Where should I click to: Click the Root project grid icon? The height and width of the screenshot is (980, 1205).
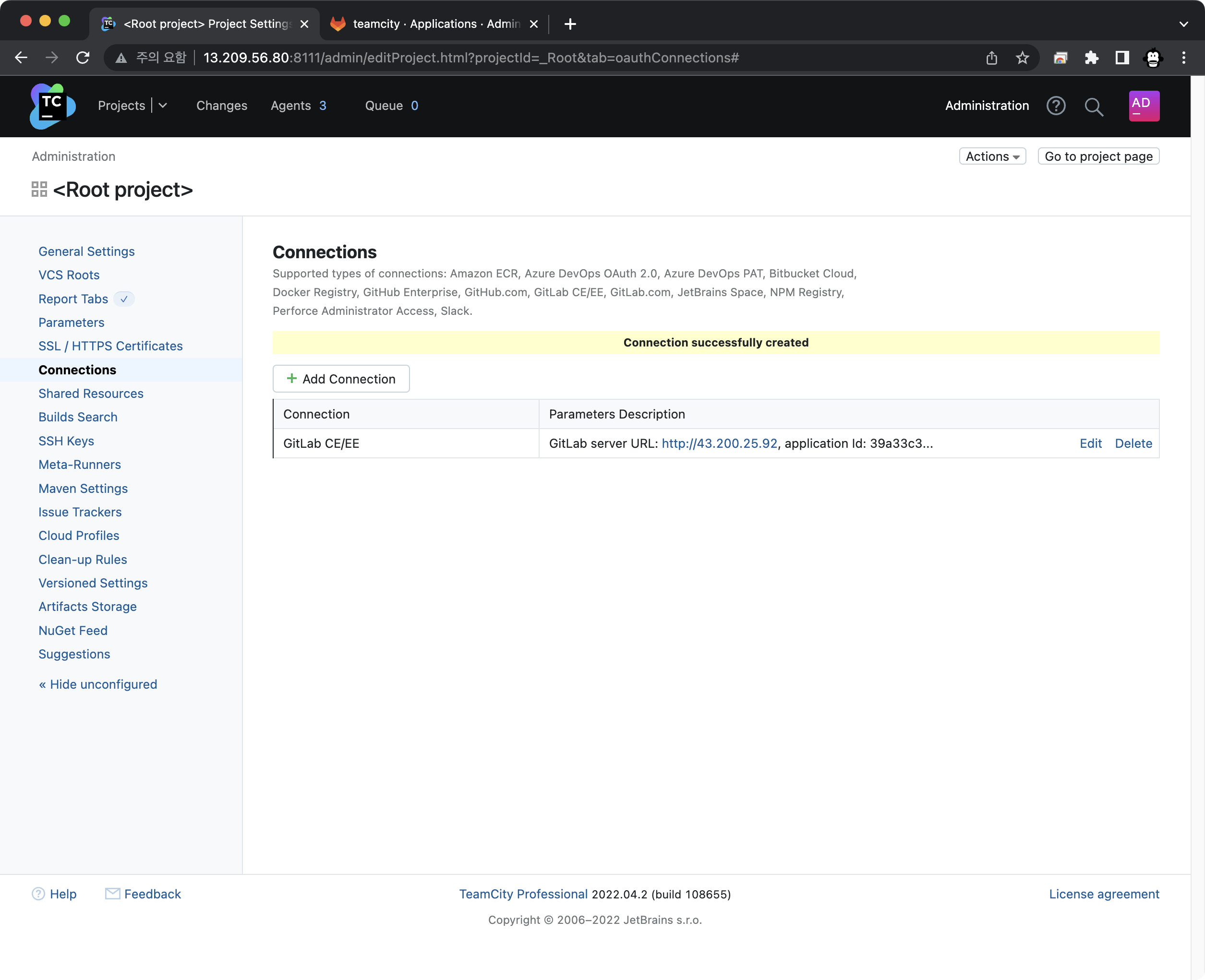(x=39, y=189)
